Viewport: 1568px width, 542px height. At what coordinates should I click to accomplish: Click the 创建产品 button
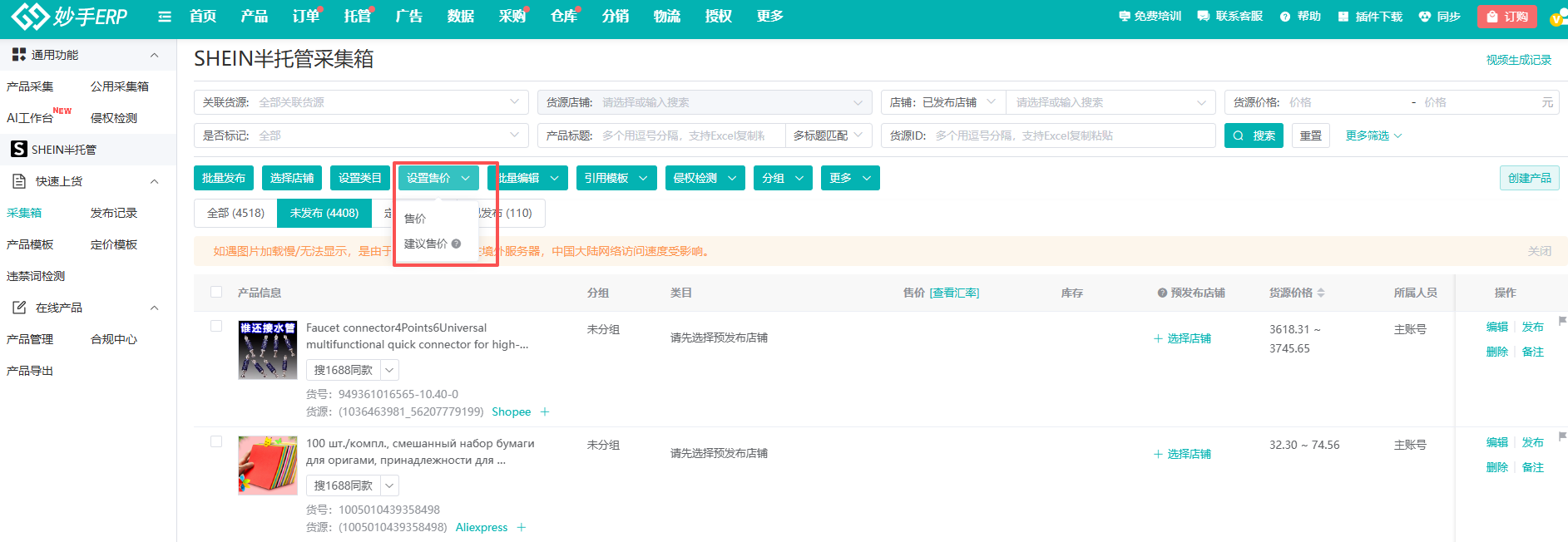(x=1530, y=178)
